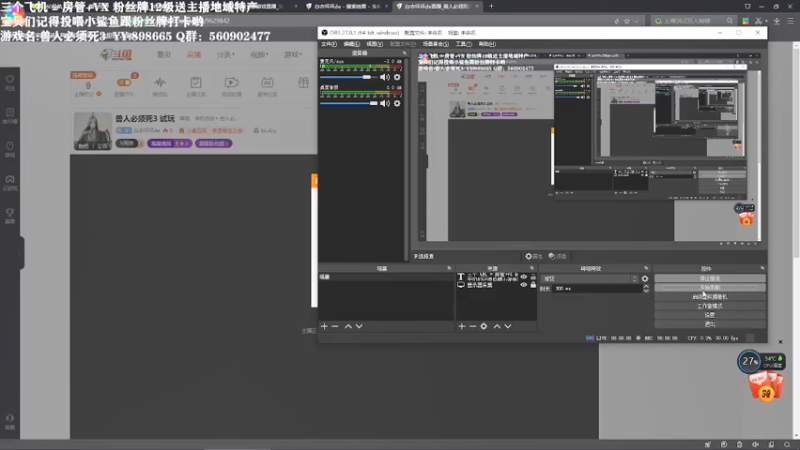Mute the Mic/Aux speaker icon in OBS mixer
The width and height of the screenshot is (800, 450).
[385, 78]
